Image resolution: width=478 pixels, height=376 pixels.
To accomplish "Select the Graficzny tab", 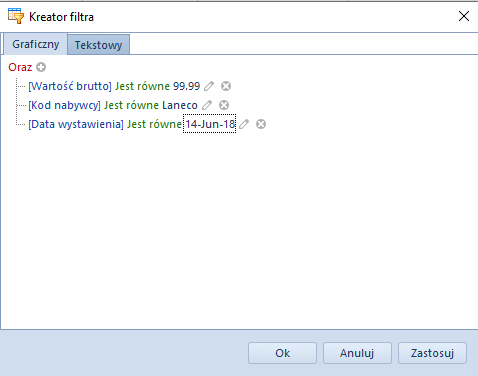I will point(36,44).
